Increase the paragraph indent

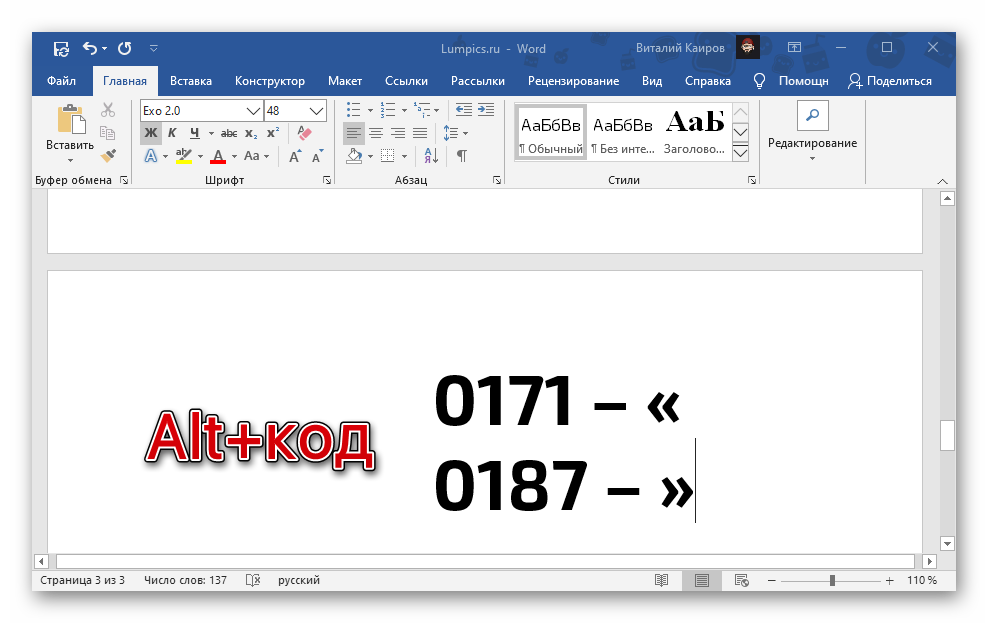pos(486,110)
